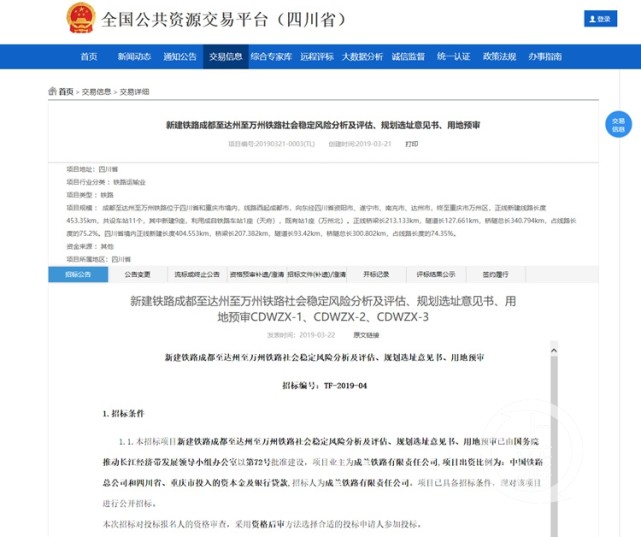
Task: Switch to the 公告变更 tab
Action: click(138, 274)
